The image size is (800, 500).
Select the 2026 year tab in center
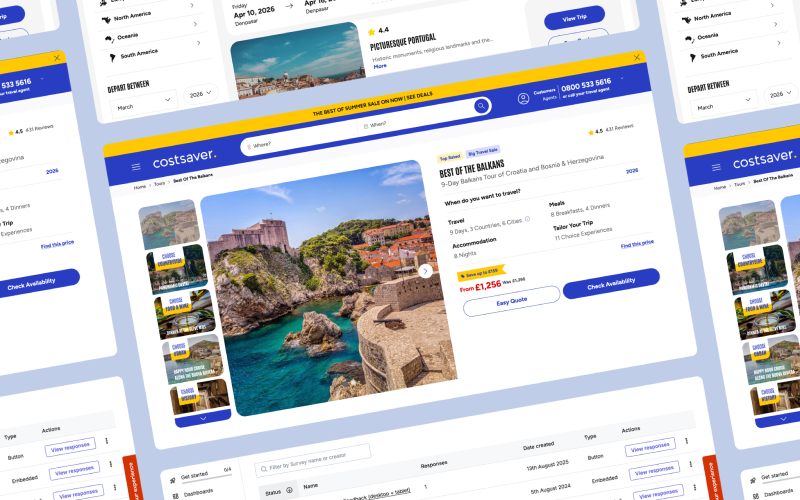tap(631, 171)
